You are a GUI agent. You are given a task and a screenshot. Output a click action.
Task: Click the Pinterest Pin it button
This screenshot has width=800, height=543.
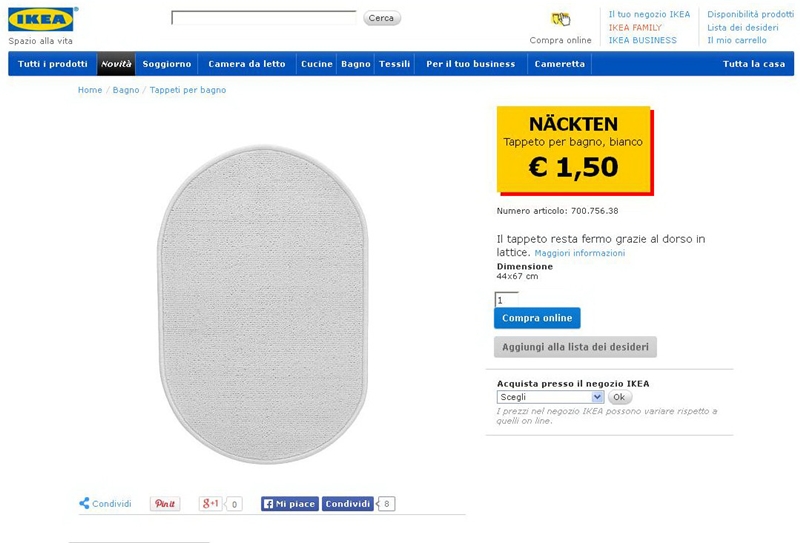click(165, 504)
